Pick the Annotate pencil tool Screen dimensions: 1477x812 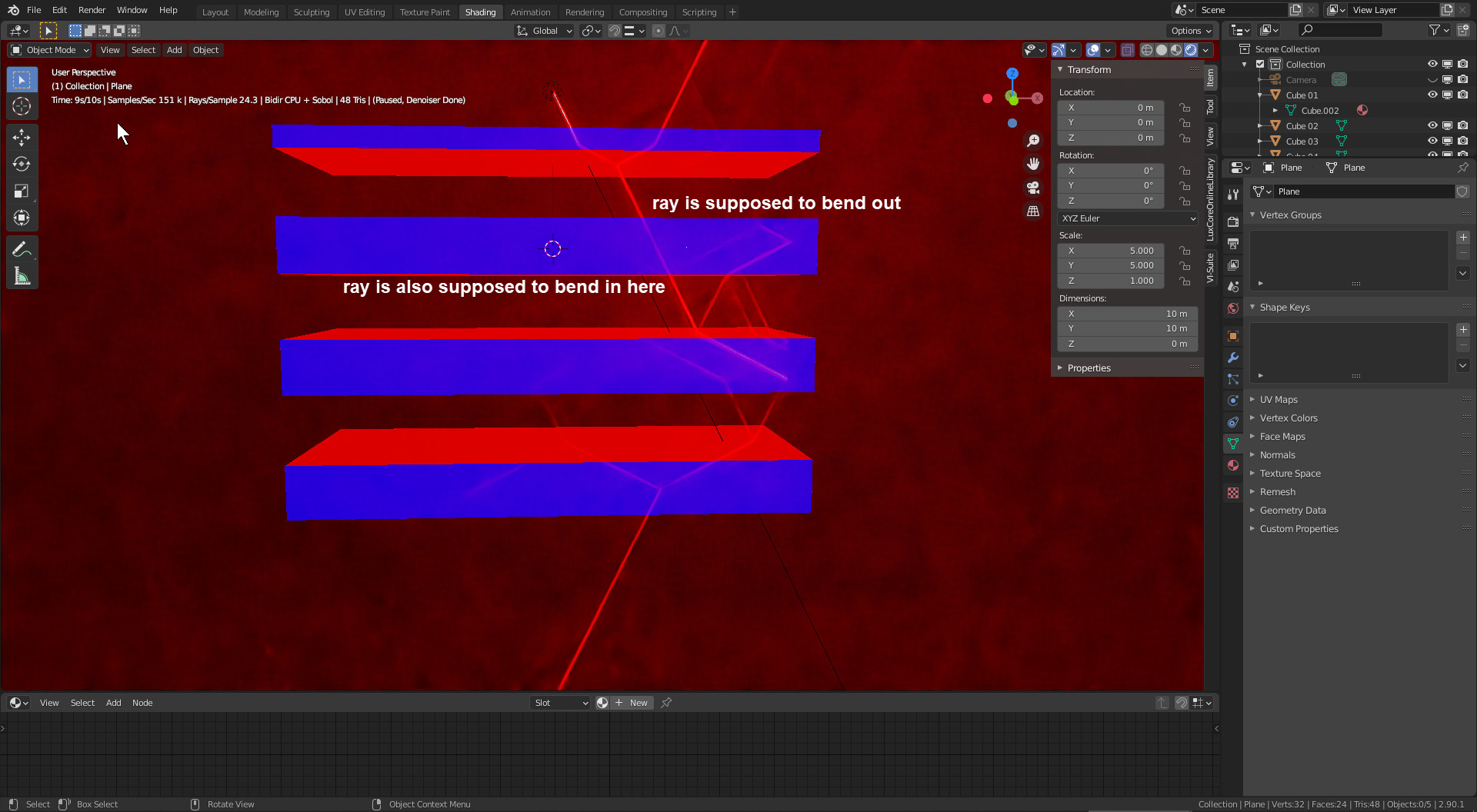click(x=22, y=249)
